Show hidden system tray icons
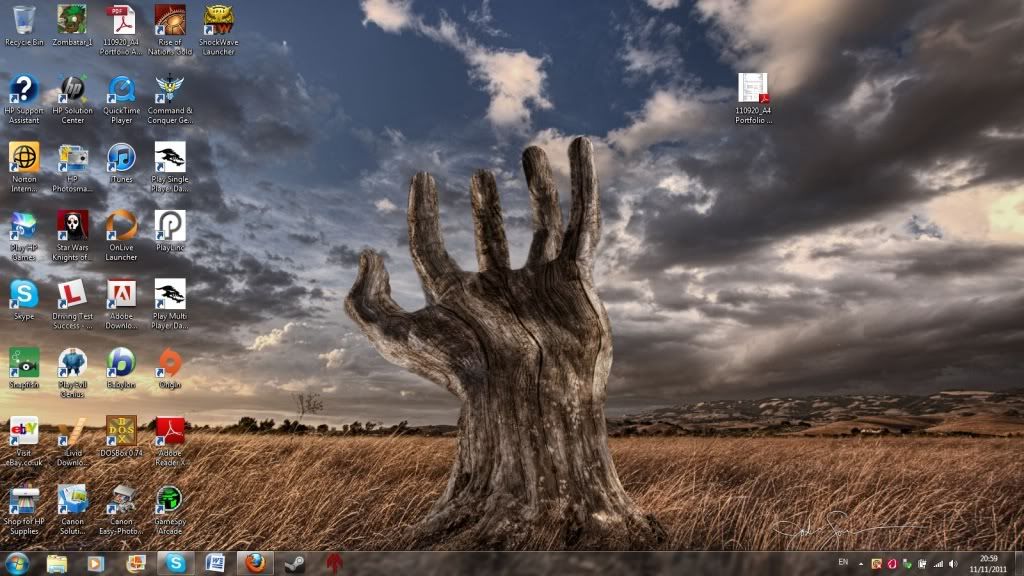This screenshot has width=1024, height=576. 861,564
